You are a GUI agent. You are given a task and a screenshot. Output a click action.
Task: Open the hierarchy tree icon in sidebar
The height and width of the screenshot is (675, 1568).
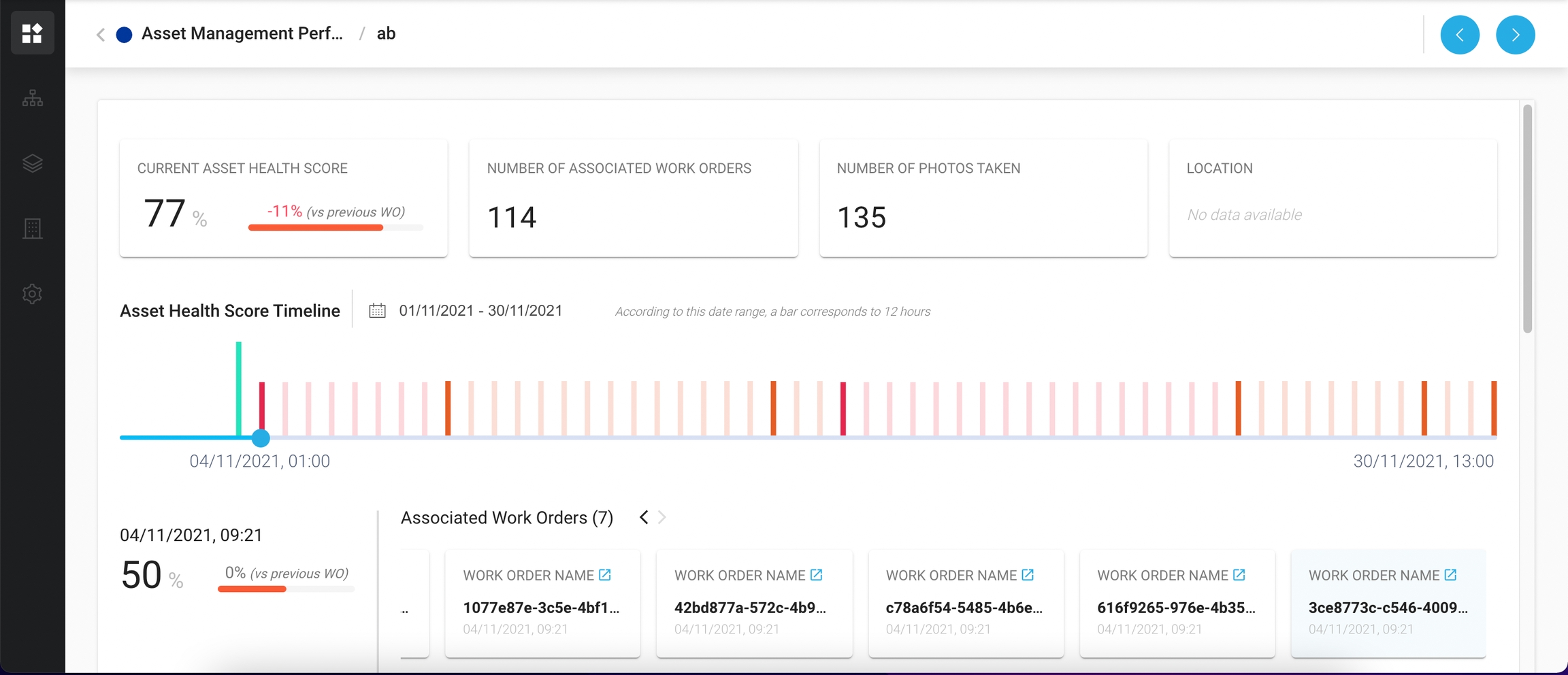(32, 99)
